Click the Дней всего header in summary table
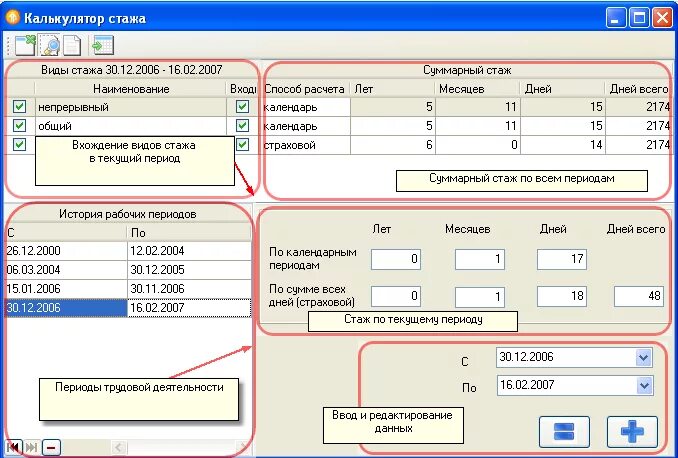The width and height of the screenshot is (678, 458). pos(638,89)
